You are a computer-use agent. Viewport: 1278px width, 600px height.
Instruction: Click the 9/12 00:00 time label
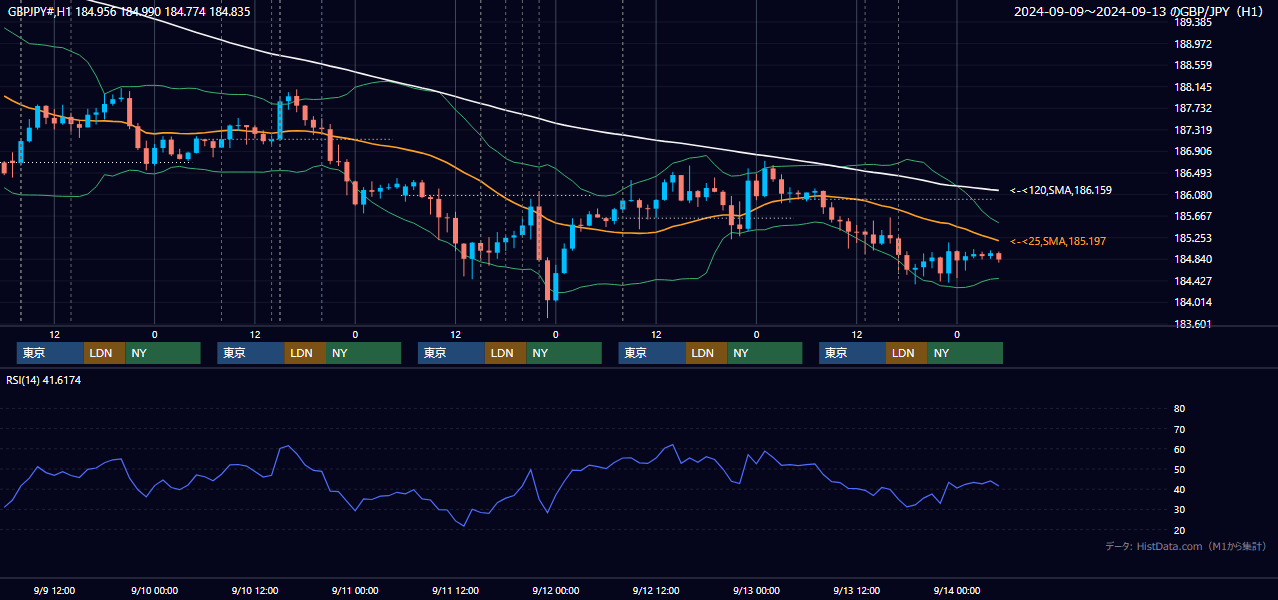555,590
